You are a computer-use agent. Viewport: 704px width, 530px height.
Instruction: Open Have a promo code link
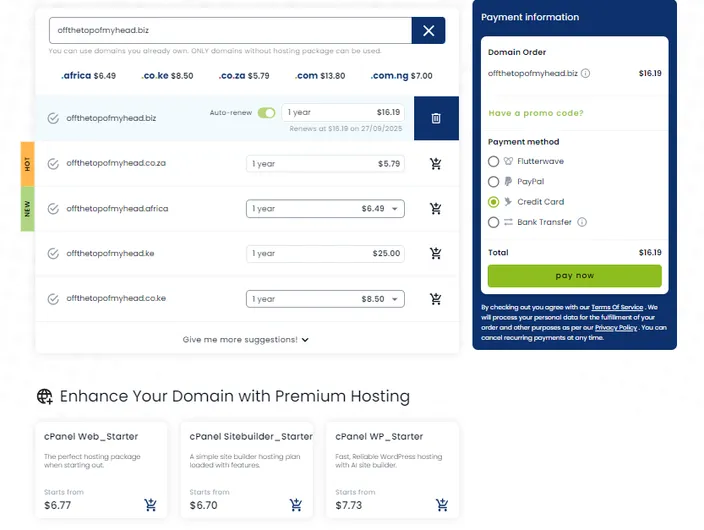(x=536, y=113)
